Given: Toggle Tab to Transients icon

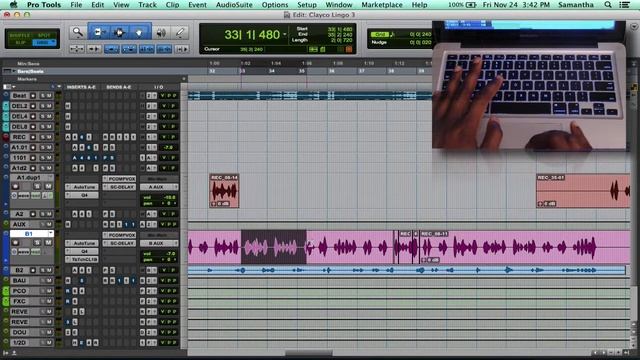Looking at the screenshot, I should [x=95, y=49].
